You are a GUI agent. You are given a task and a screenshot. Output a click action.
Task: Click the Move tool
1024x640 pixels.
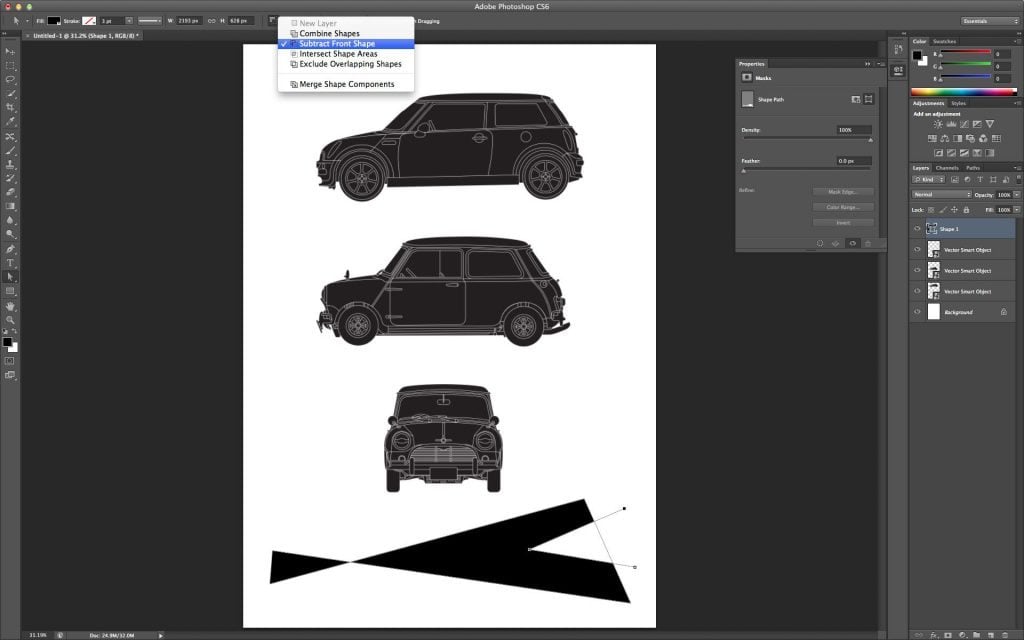(10, 51)
